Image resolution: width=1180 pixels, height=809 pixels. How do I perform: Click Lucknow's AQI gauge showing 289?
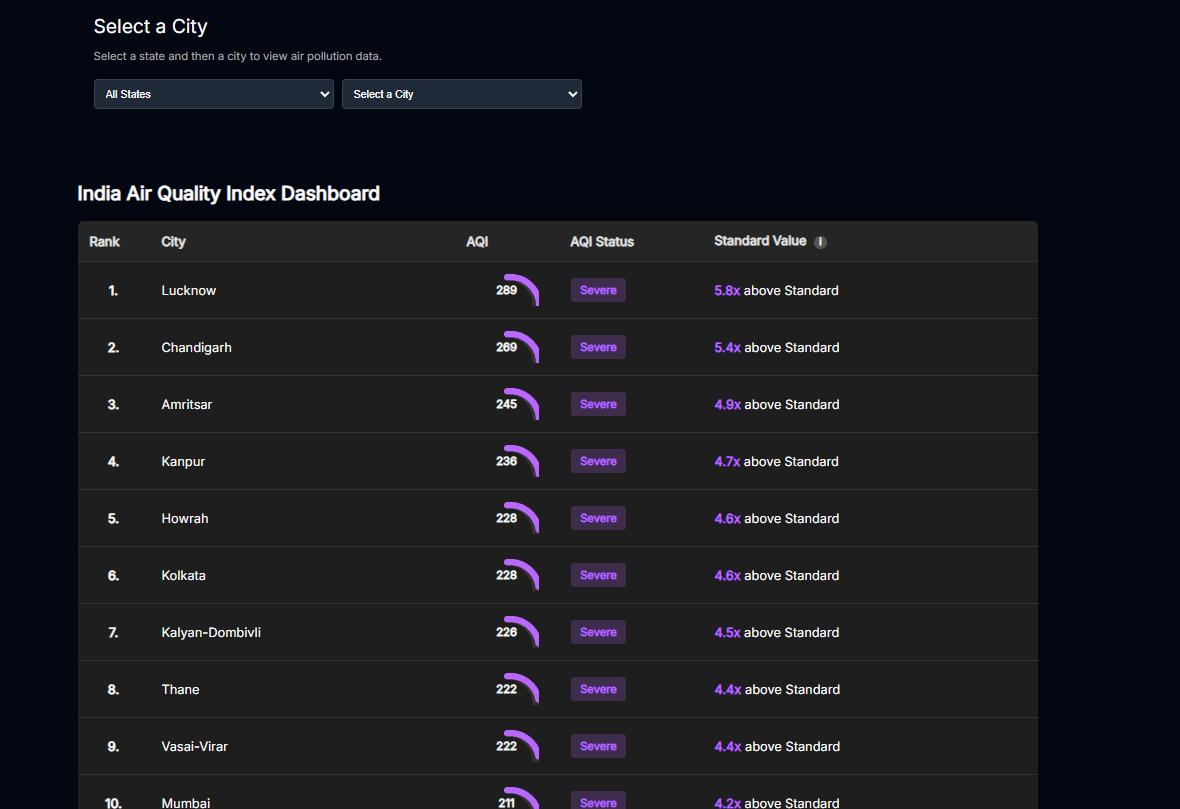pos(518,291)
